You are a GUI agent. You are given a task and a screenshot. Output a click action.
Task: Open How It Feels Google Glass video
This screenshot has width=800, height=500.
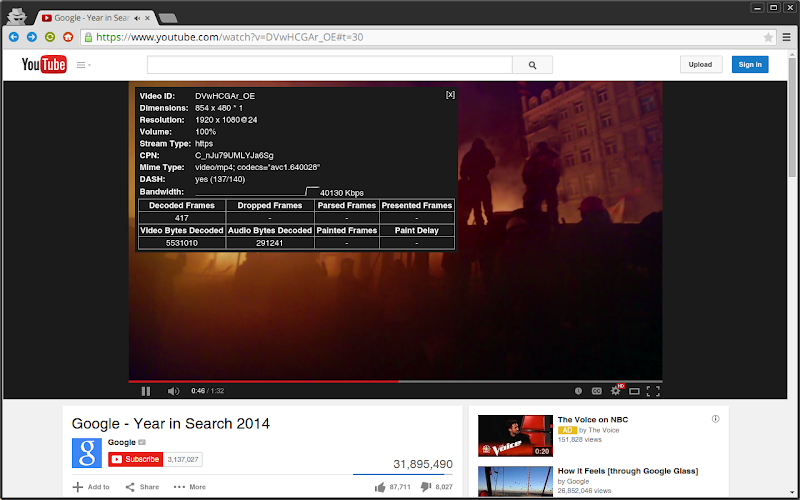point(628,471)
